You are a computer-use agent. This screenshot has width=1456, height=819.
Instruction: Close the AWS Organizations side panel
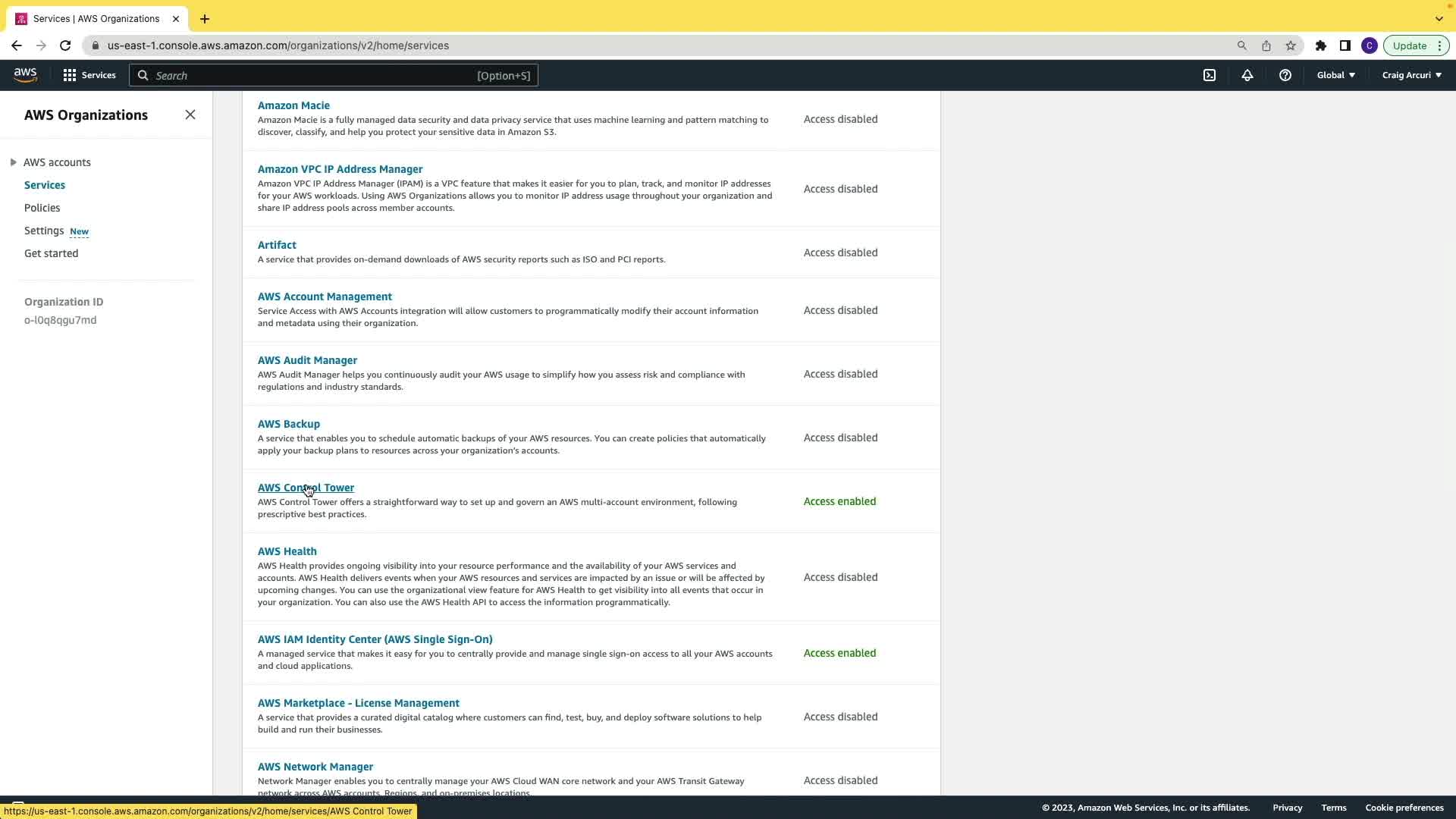190,115
